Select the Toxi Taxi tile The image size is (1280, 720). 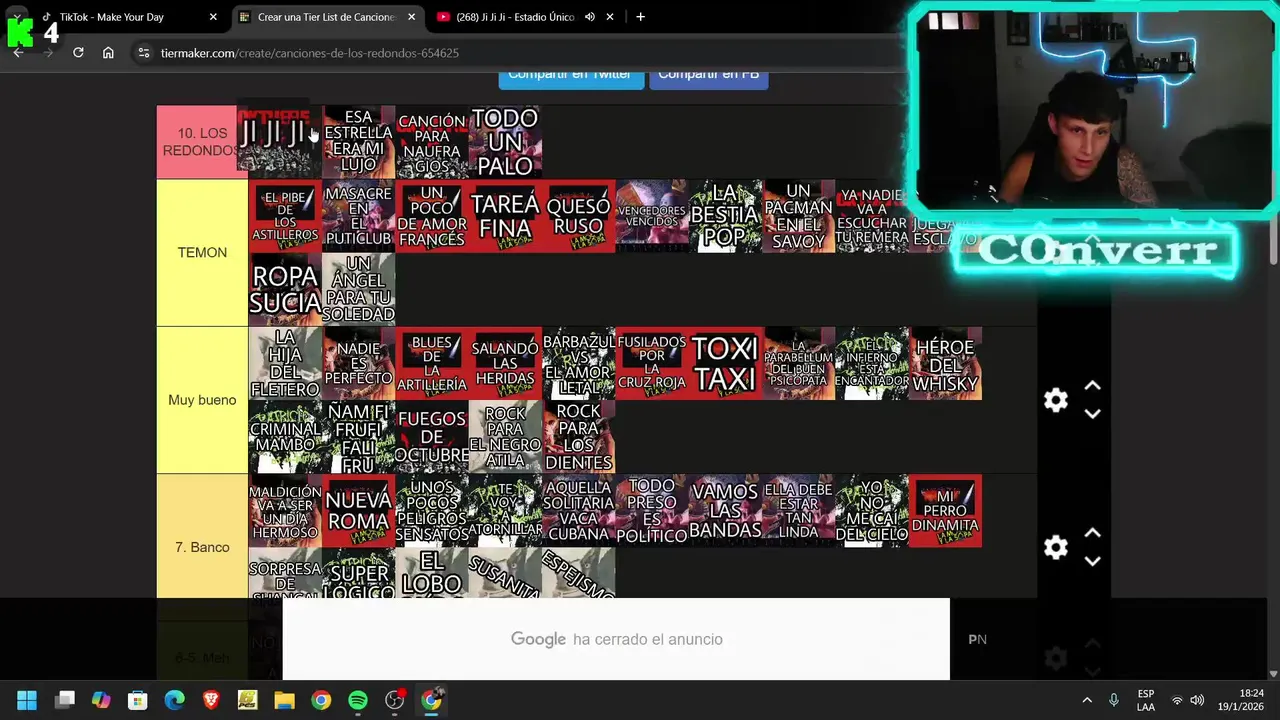725,363
